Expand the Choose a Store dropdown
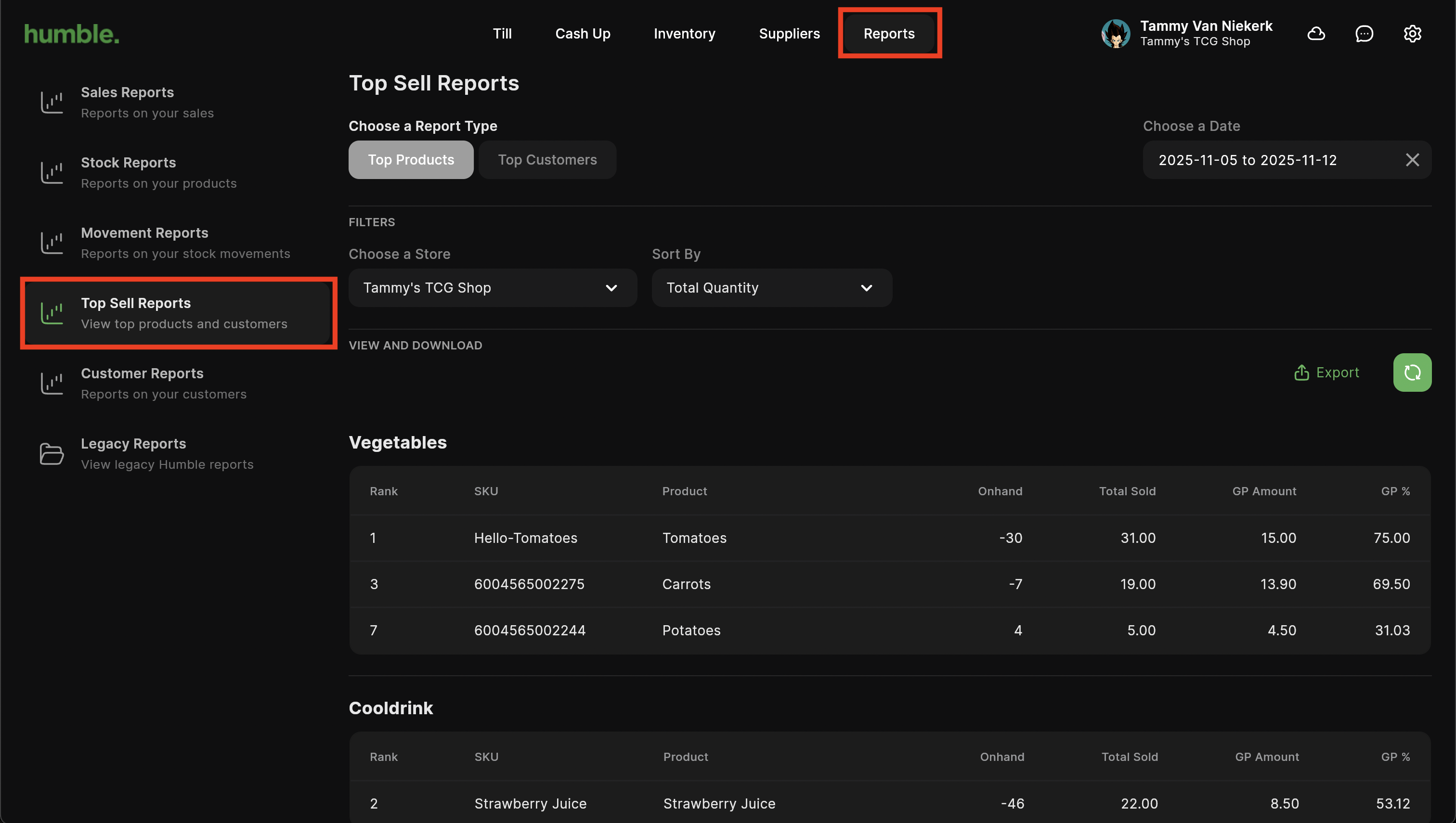This screenshot has width=1456, height=823. coord(492,288)
